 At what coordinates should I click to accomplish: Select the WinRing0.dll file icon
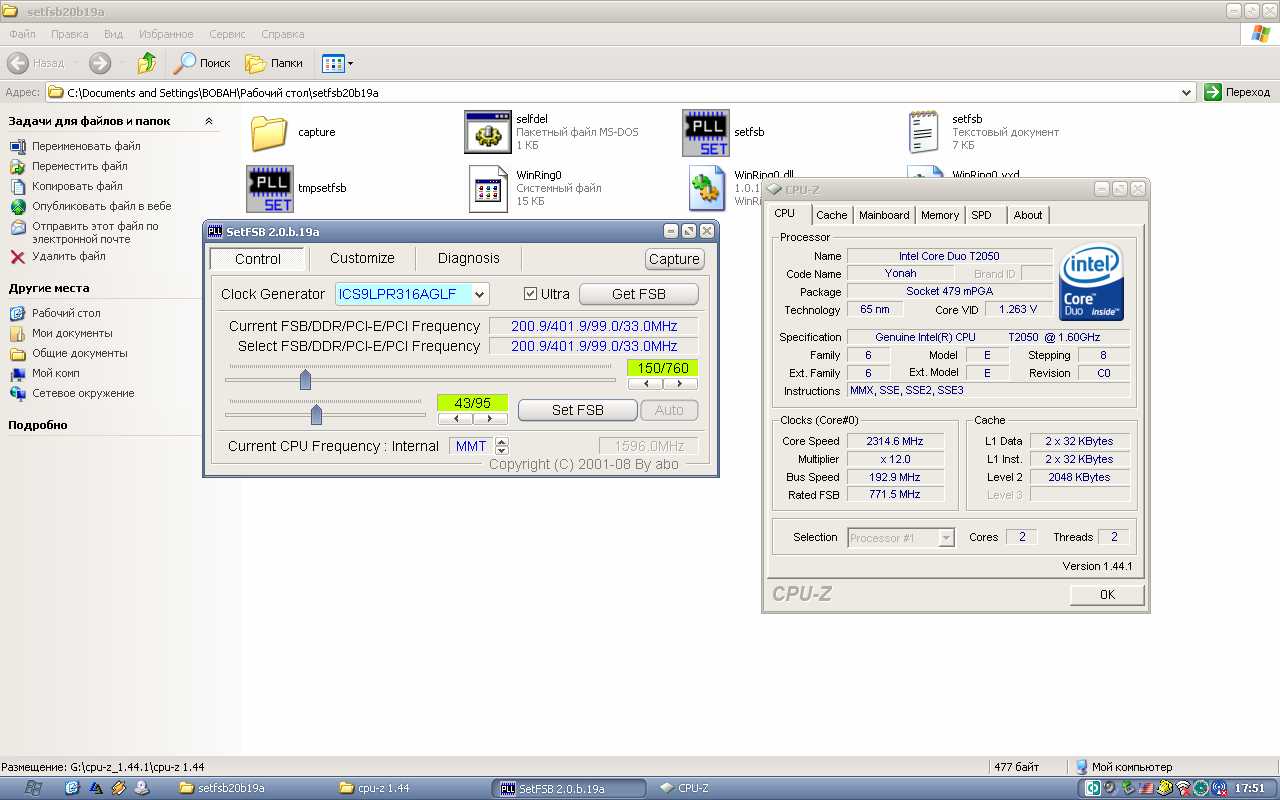tap(706, 189)
